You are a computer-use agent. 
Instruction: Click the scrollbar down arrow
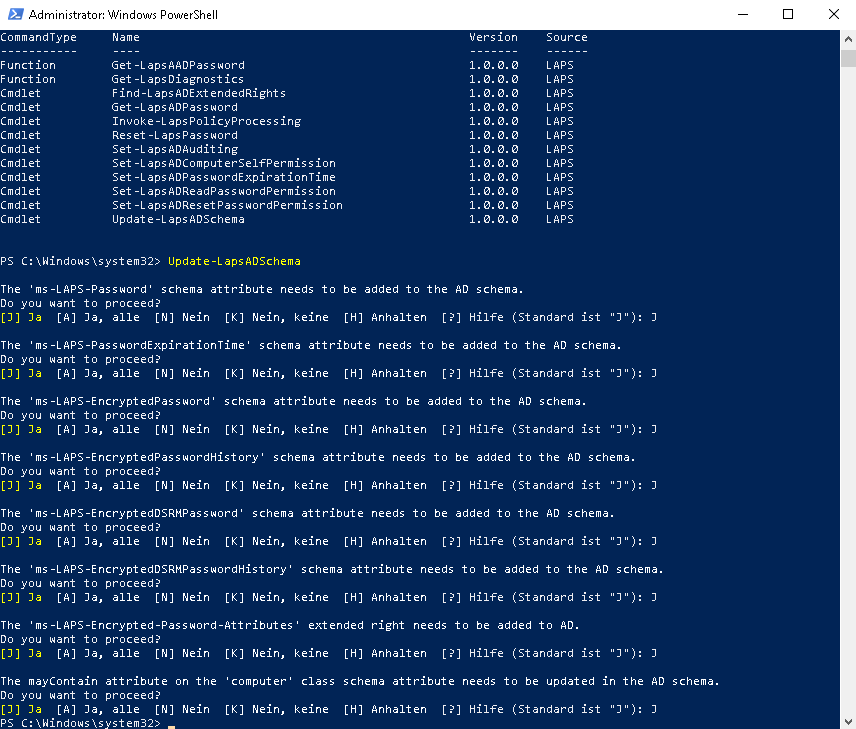click(x=847, y=720)
